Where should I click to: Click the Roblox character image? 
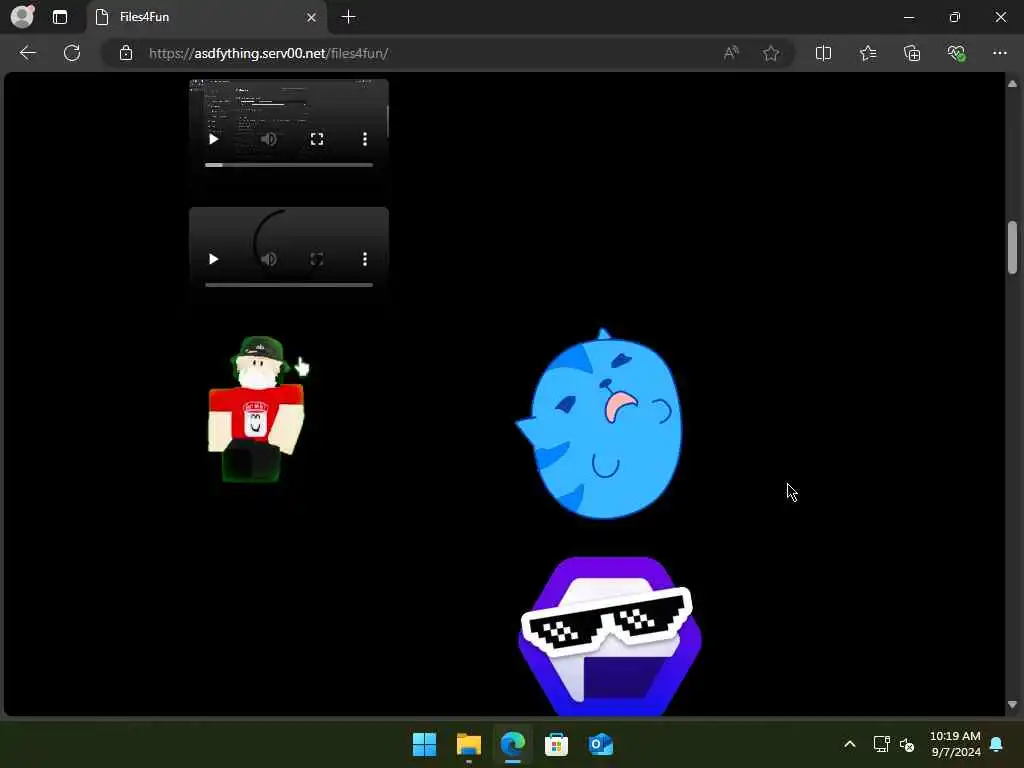point(257,409)
